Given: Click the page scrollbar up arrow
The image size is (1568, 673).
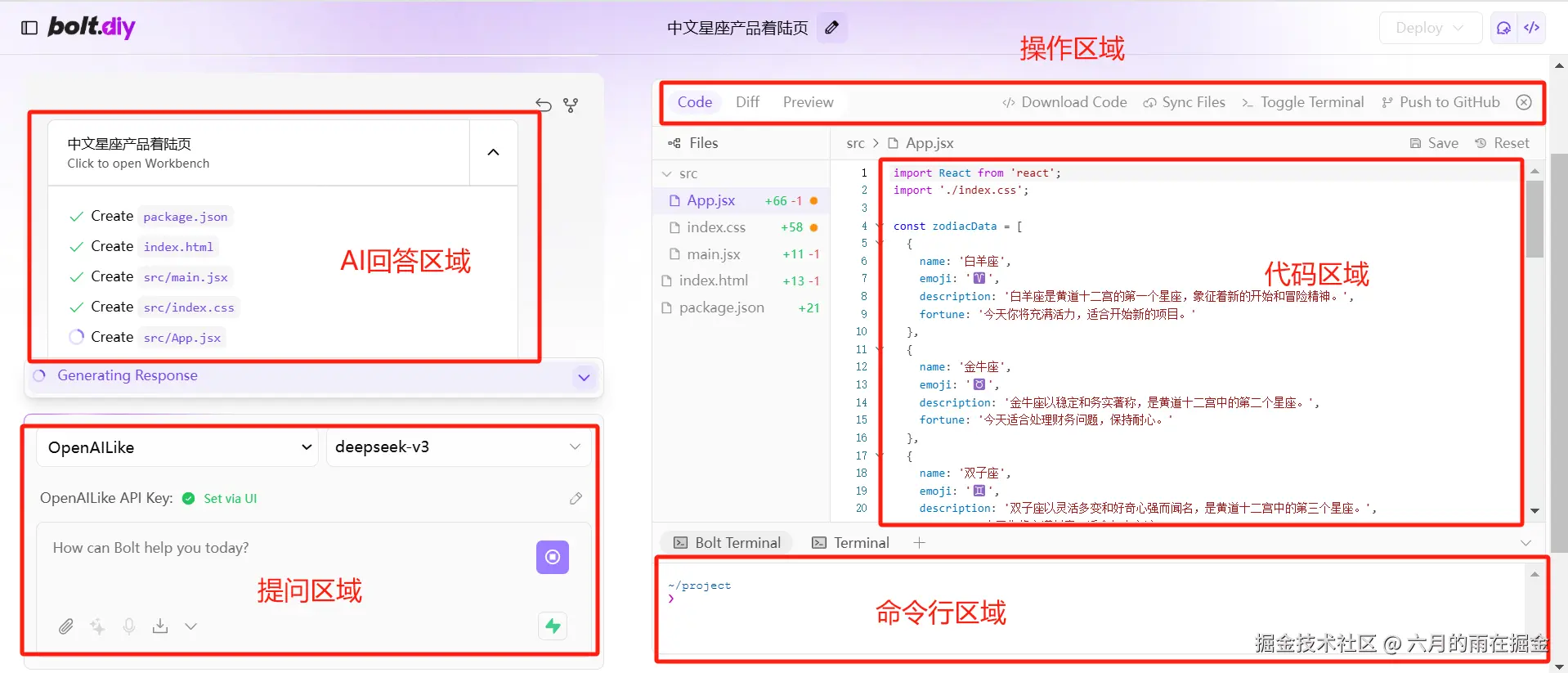Looking at the screenshot, I should click(x=1559, y=65).
